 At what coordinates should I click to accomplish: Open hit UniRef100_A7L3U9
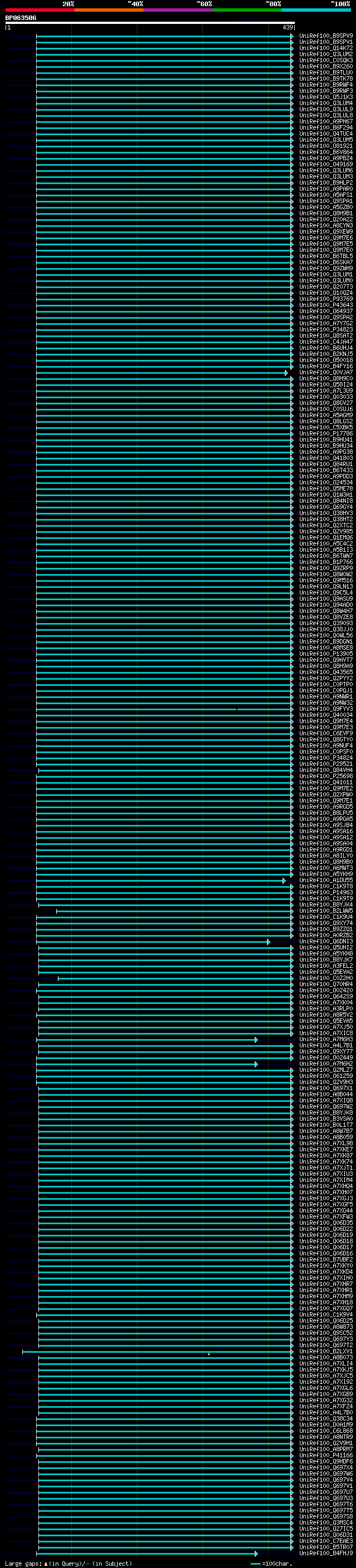[x=326, y=391]
